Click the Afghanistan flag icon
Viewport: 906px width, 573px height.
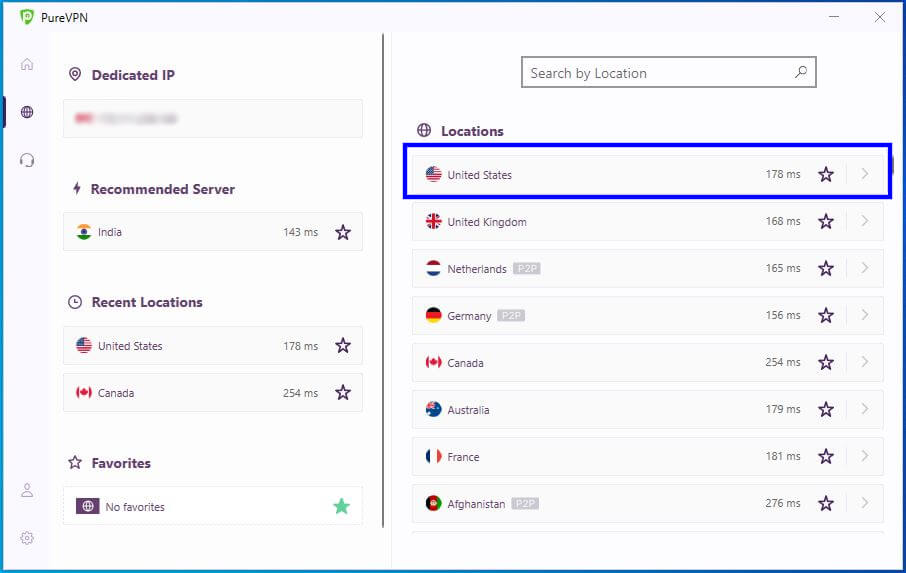click(x=433, y=503)
